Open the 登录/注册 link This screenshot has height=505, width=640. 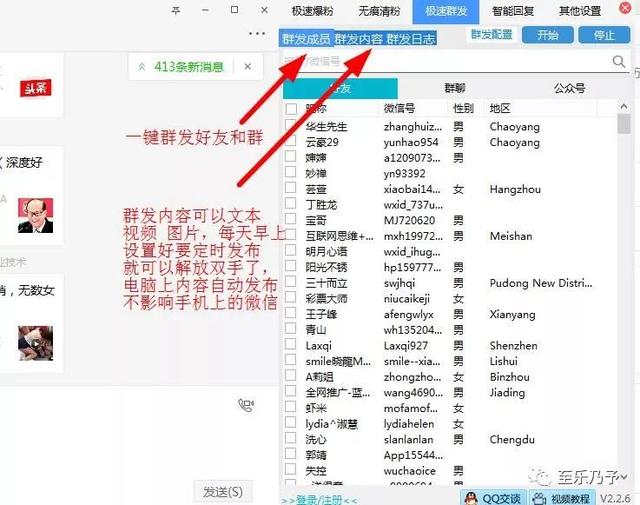[319, 500]
